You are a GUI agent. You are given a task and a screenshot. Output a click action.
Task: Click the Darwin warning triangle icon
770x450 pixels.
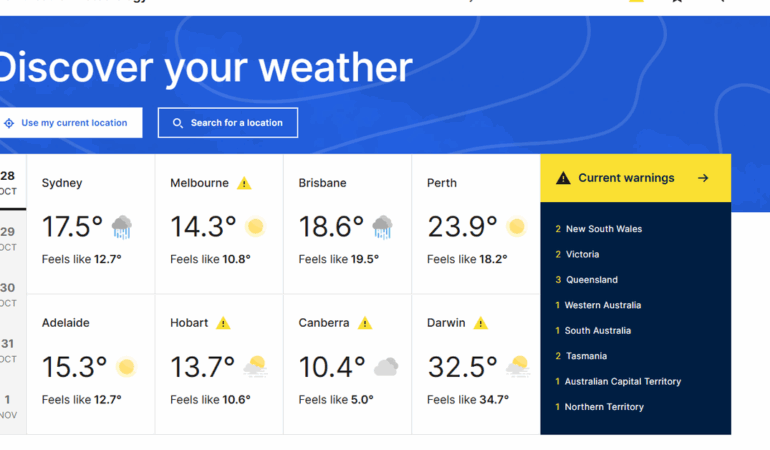(480, 323)
